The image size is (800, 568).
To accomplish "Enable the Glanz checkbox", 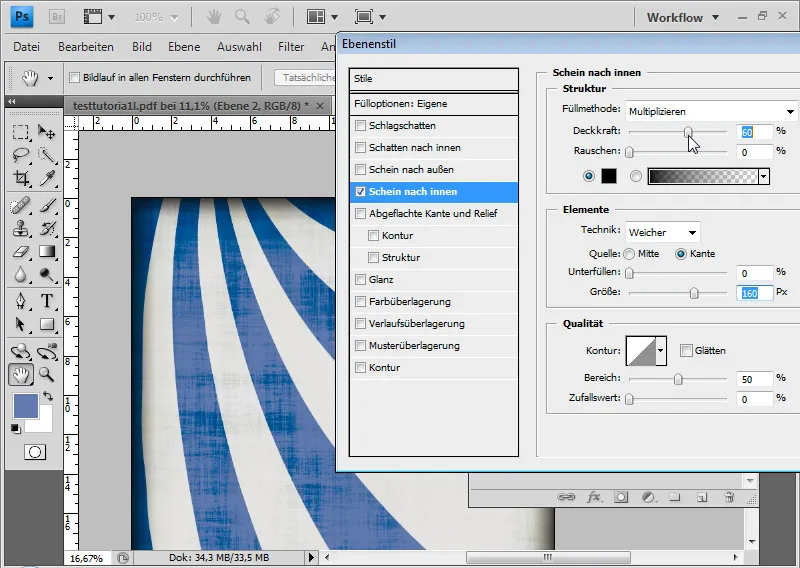I will click(361, 279).
